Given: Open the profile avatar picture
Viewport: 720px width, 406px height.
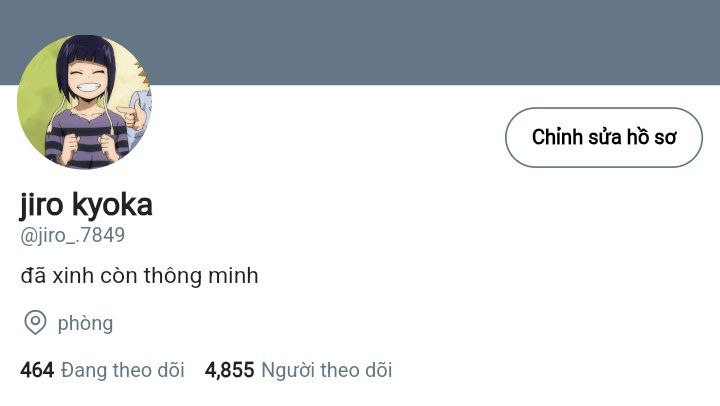Looking at the screenshot, I should tap(84, 102).
